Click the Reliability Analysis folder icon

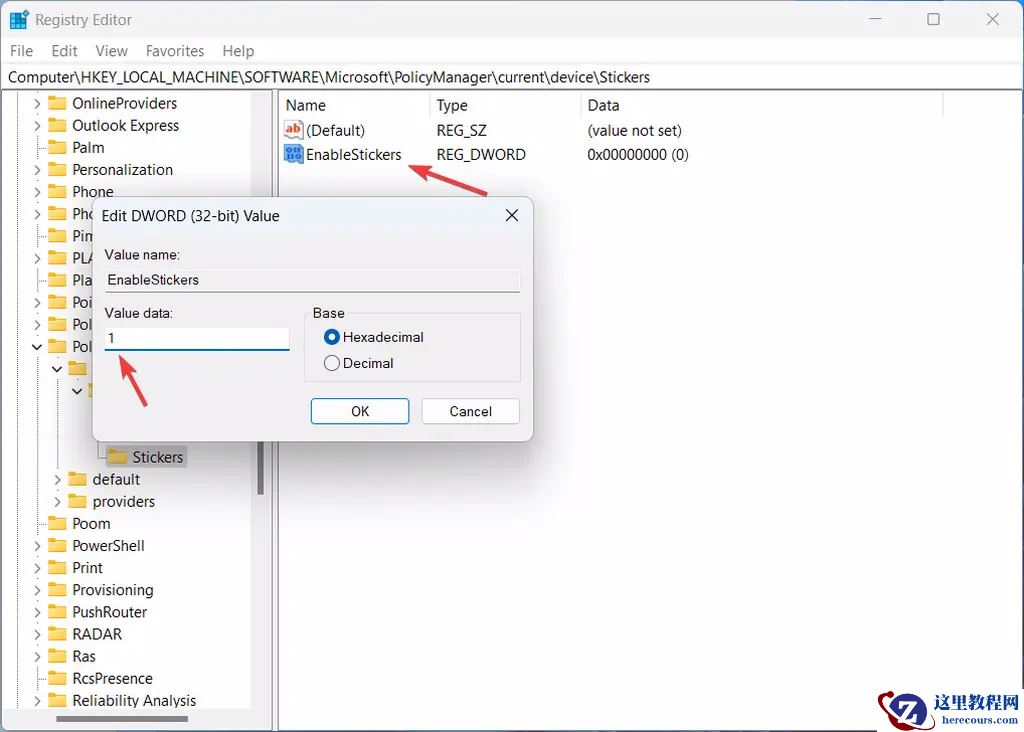[x=57, y=701]
